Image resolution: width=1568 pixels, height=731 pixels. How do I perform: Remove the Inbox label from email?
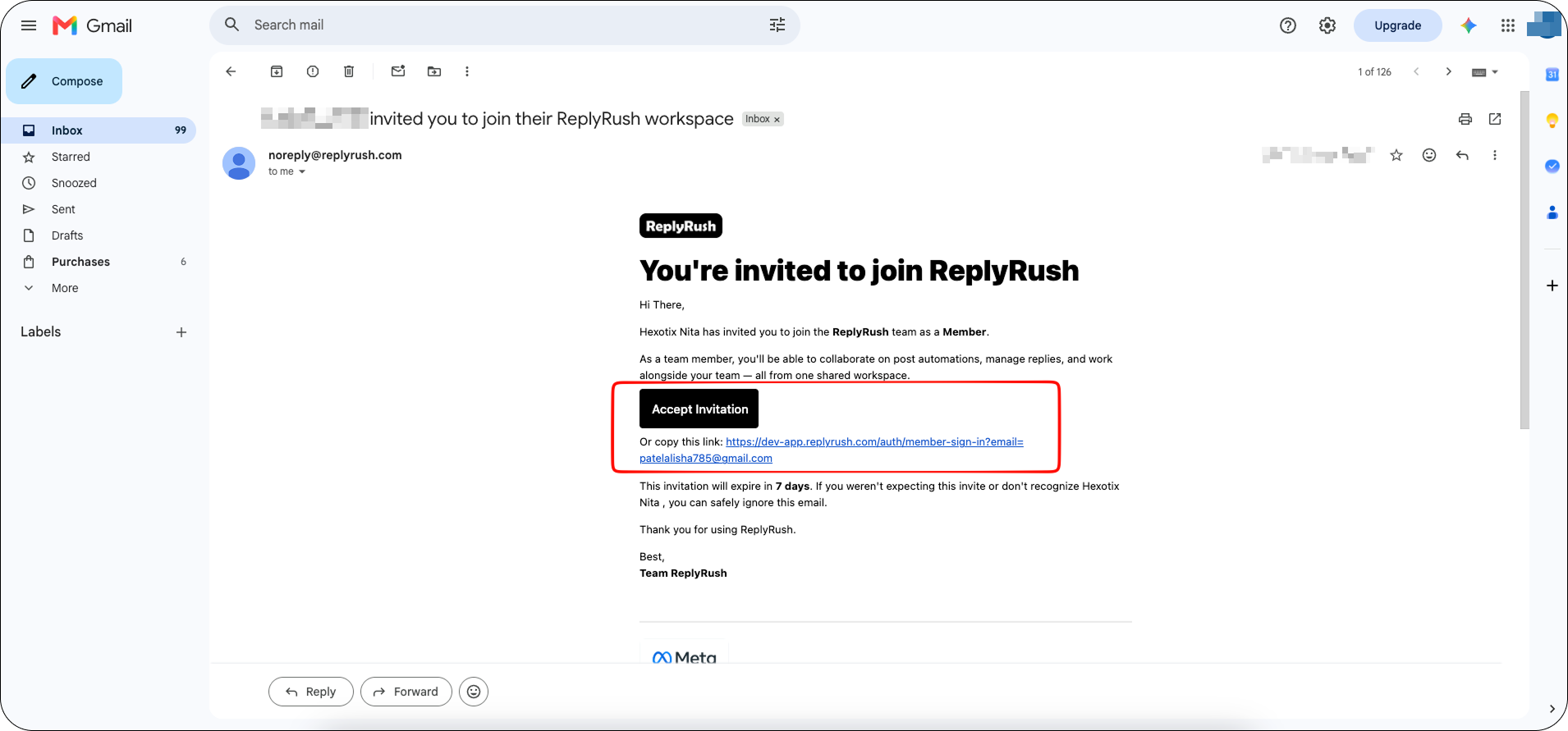[x=777, y=120]
